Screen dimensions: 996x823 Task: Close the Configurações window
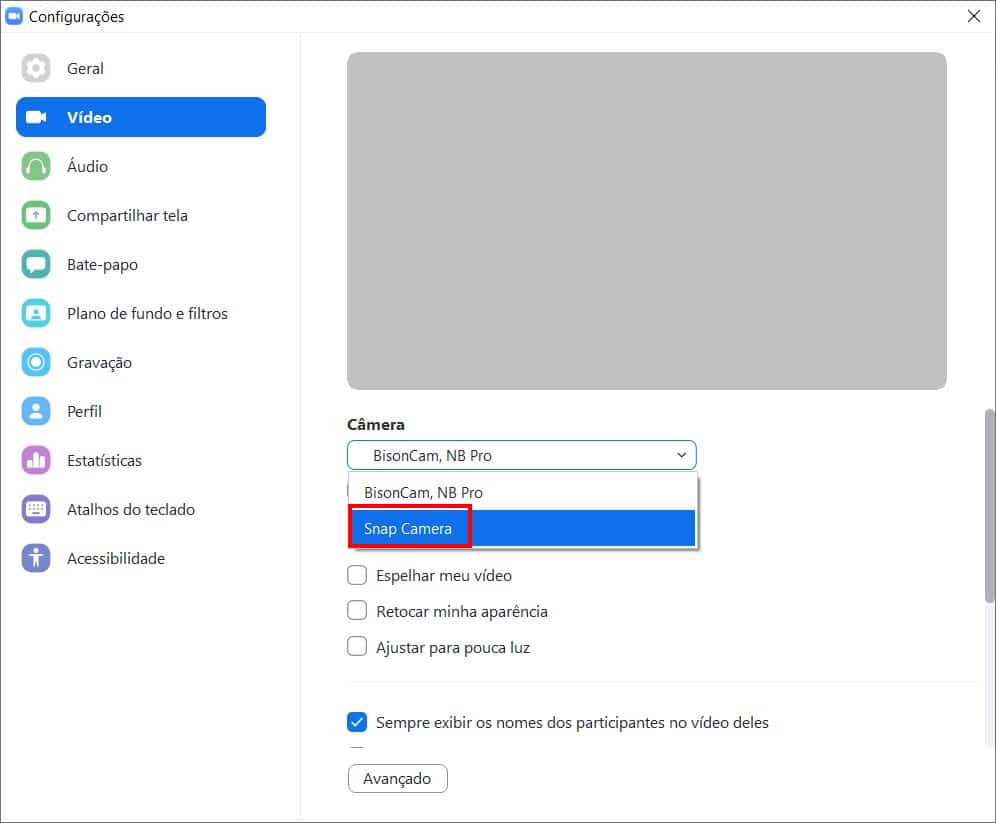pyautogui.click(x=973, y=17)
